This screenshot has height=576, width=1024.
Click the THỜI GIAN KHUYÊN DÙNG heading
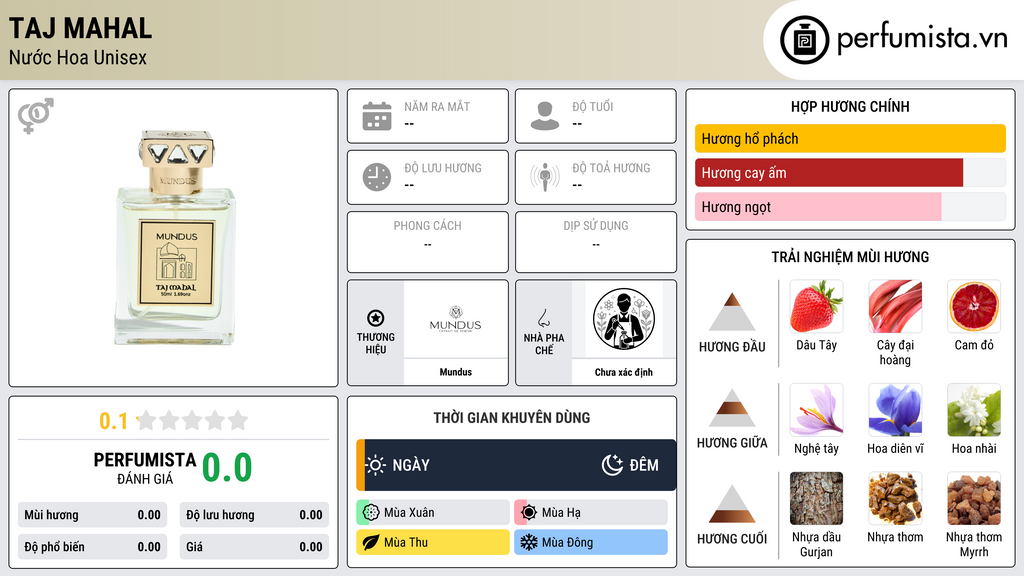512,417
